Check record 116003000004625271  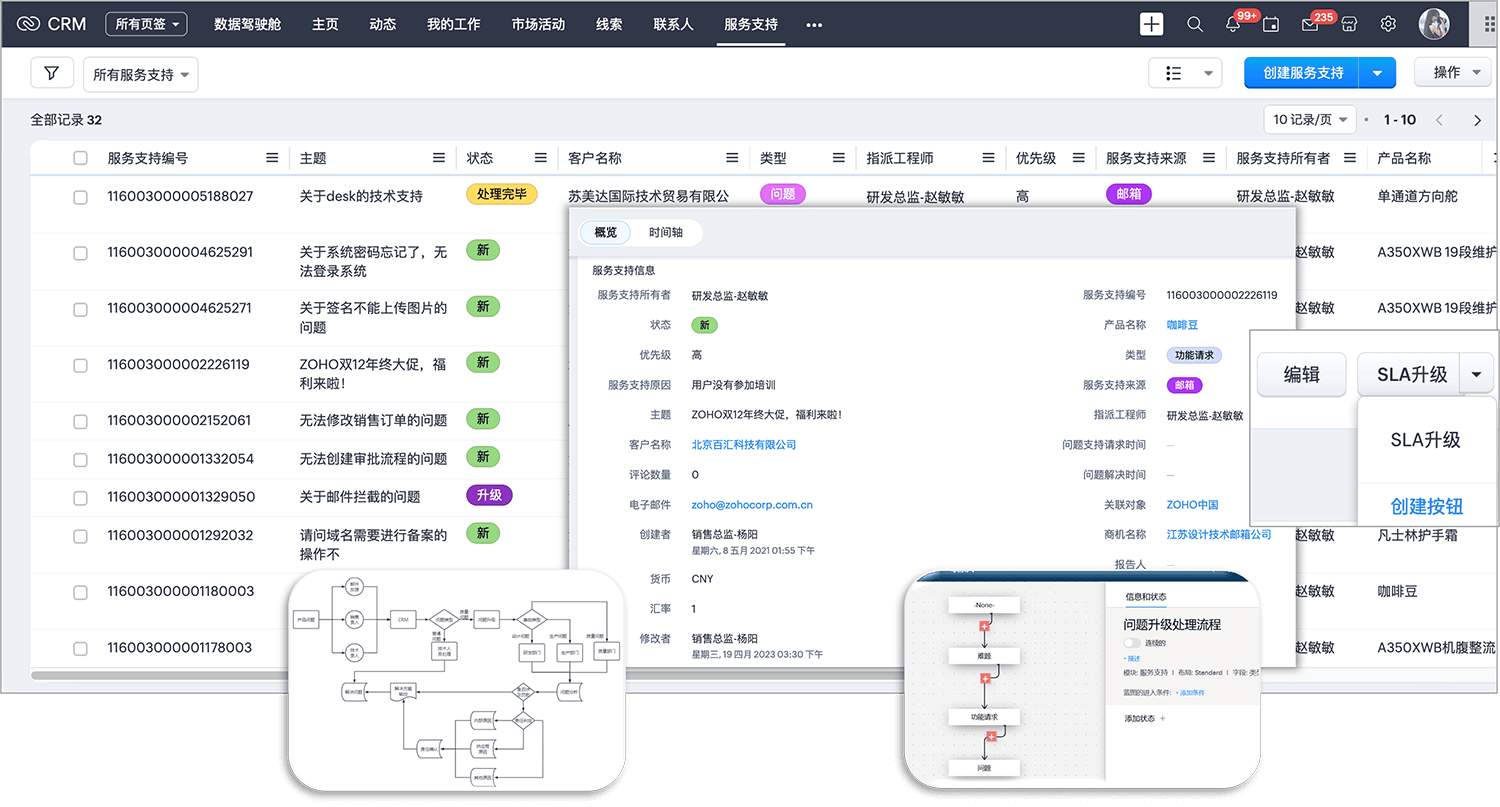[80, 309]
